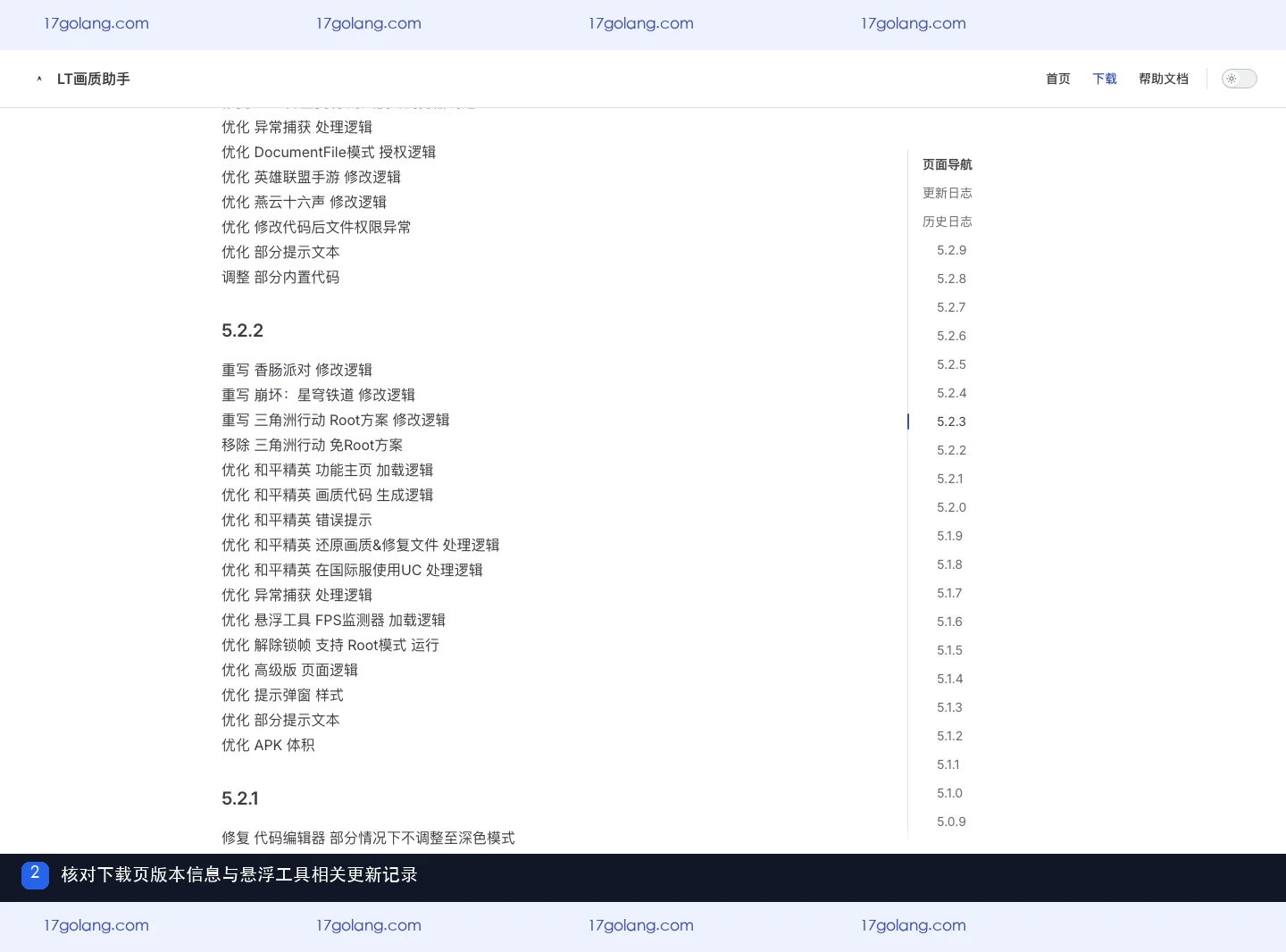Click the line 调整 部分内置代码
Image resolution: width=1286 pixels, height=952 pixels.
(280, 277)
